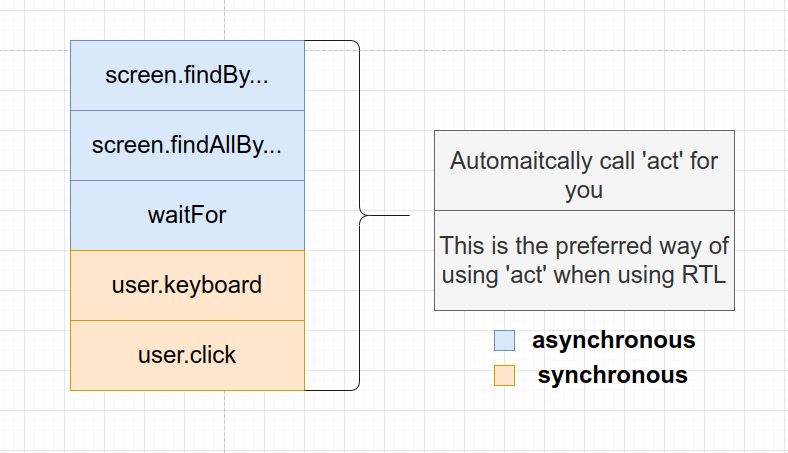Click the "Automaitcally call 'act' for you" box

pos(584,170)
